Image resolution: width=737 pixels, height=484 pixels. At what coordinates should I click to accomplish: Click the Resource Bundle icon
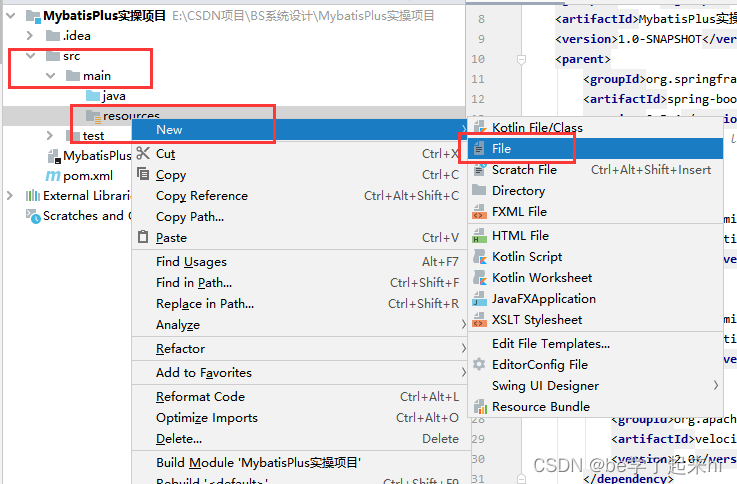point(480,406)
